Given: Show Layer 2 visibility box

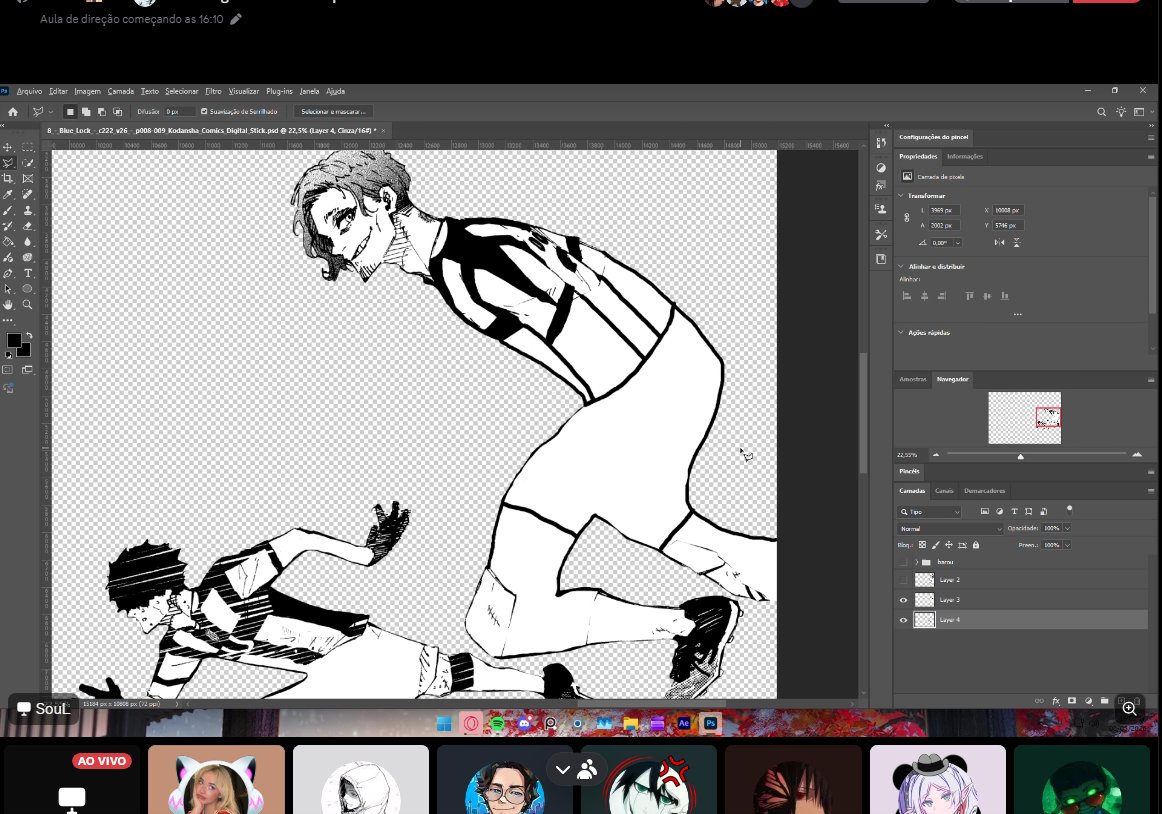Looking at the screenshot, I should (x=903, y=580).
